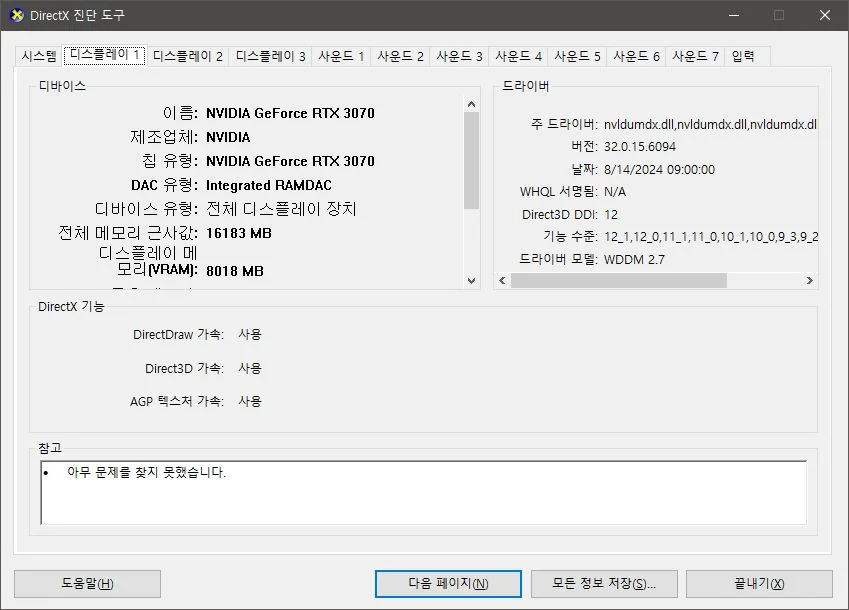The image size is (849, 610).
Task: Click the driver panel horizontal scrollbar thumb
Action: tap(619, 280)
